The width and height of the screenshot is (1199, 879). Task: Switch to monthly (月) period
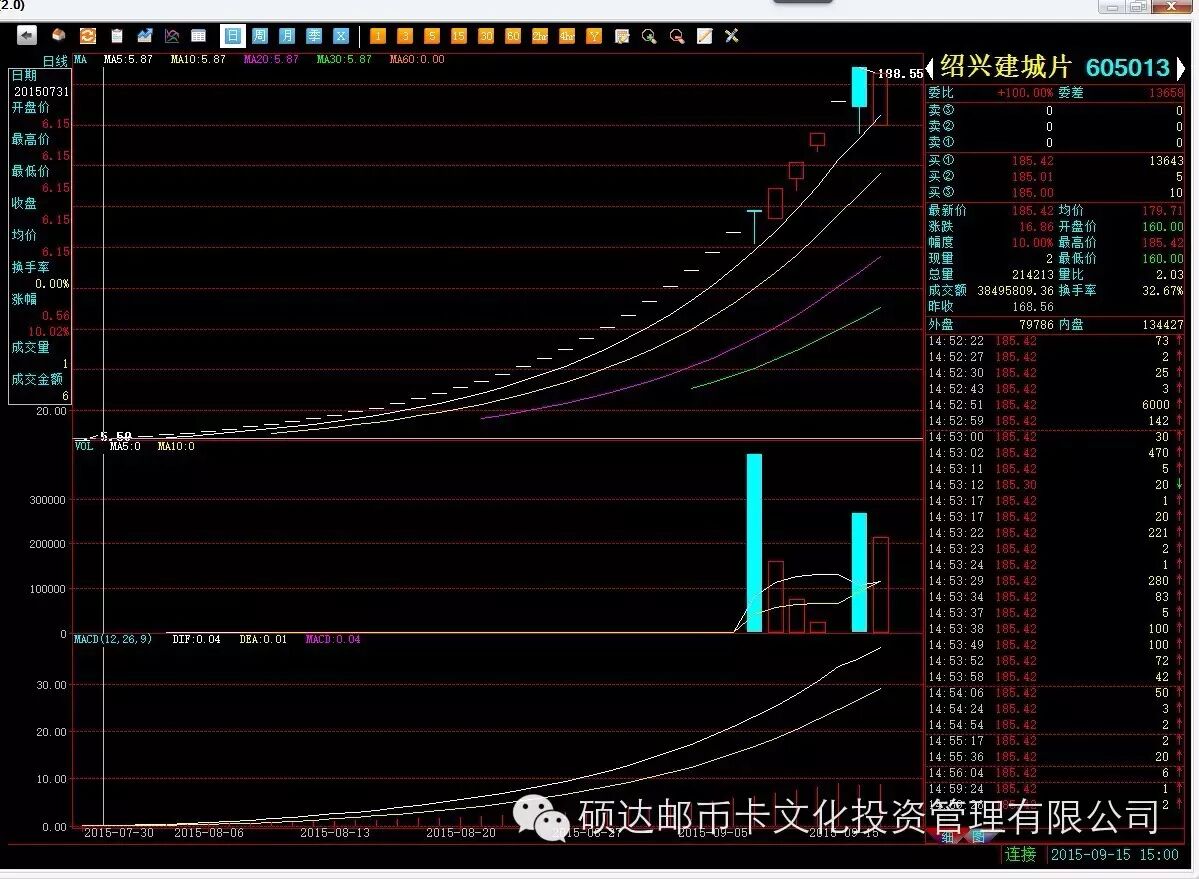(x=287, y=36)
